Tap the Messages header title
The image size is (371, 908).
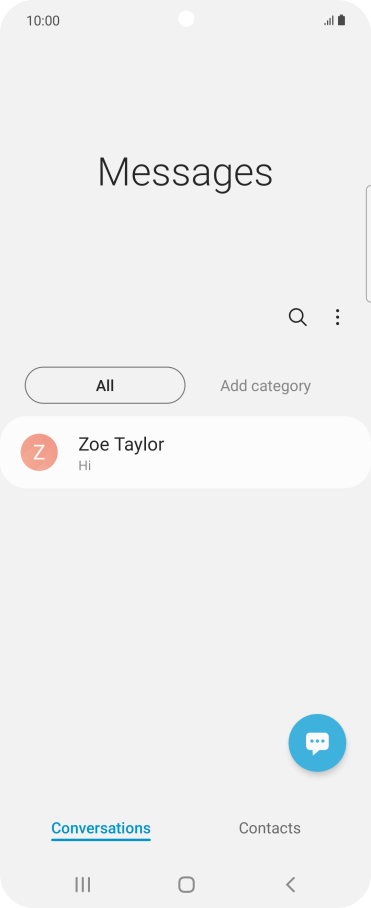tap(185, 172)
